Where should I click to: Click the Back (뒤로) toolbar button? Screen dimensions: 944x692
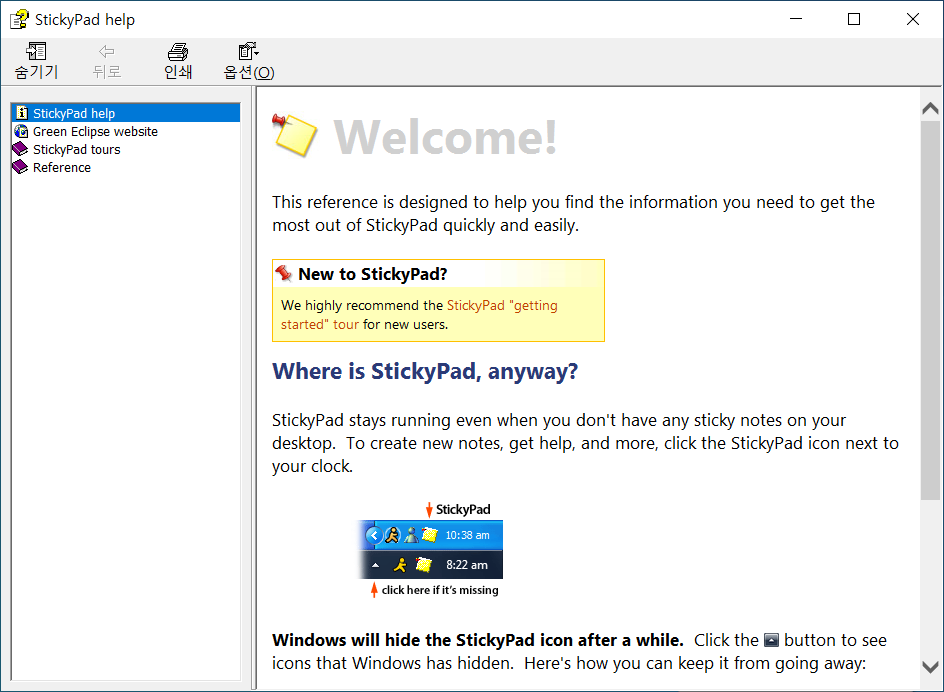[107, 61]
